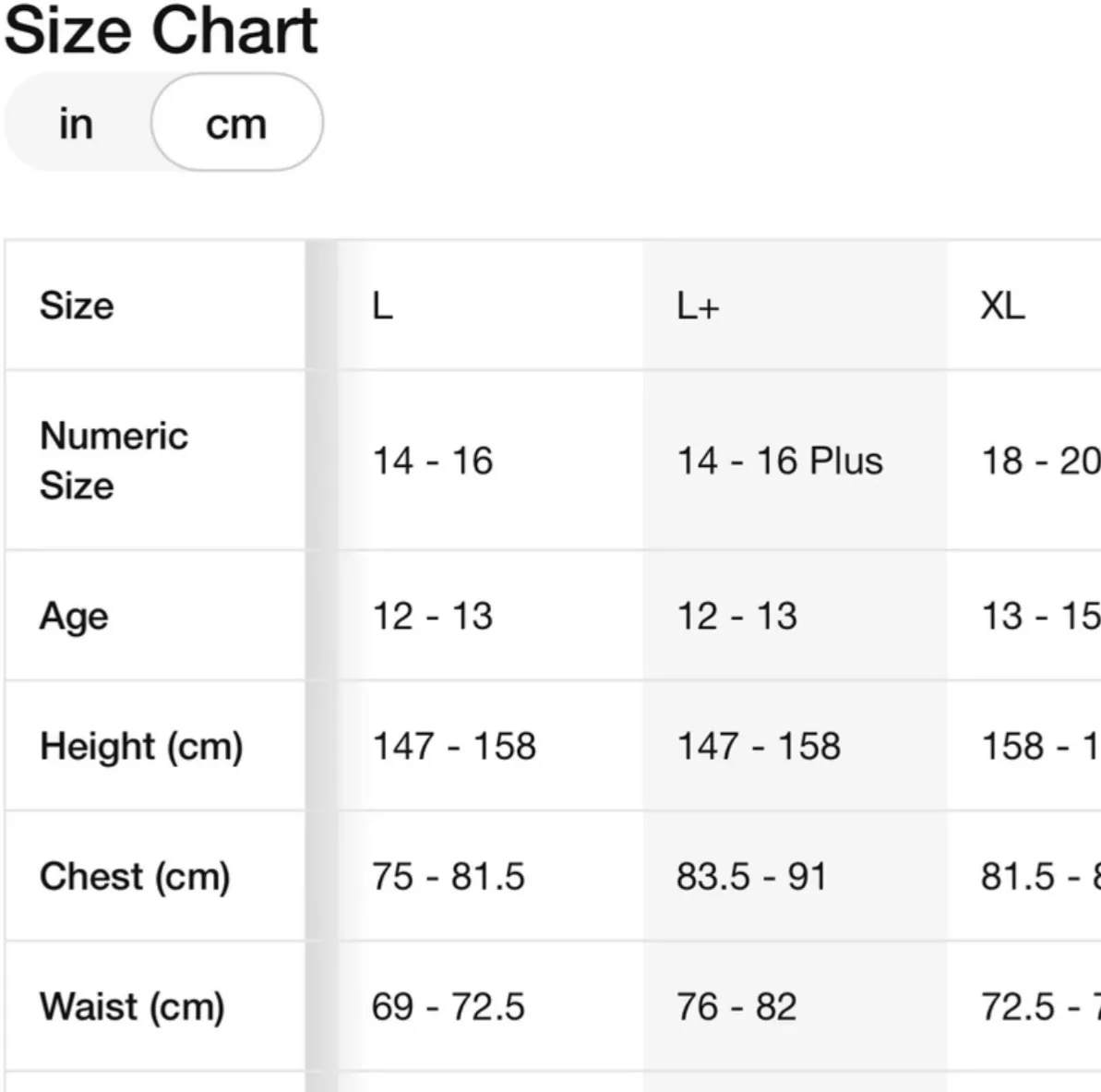Click the 76 - 82 waist measurement cell
The width and height of the screenshot is (1101, 1092).
coord(736,1006)
